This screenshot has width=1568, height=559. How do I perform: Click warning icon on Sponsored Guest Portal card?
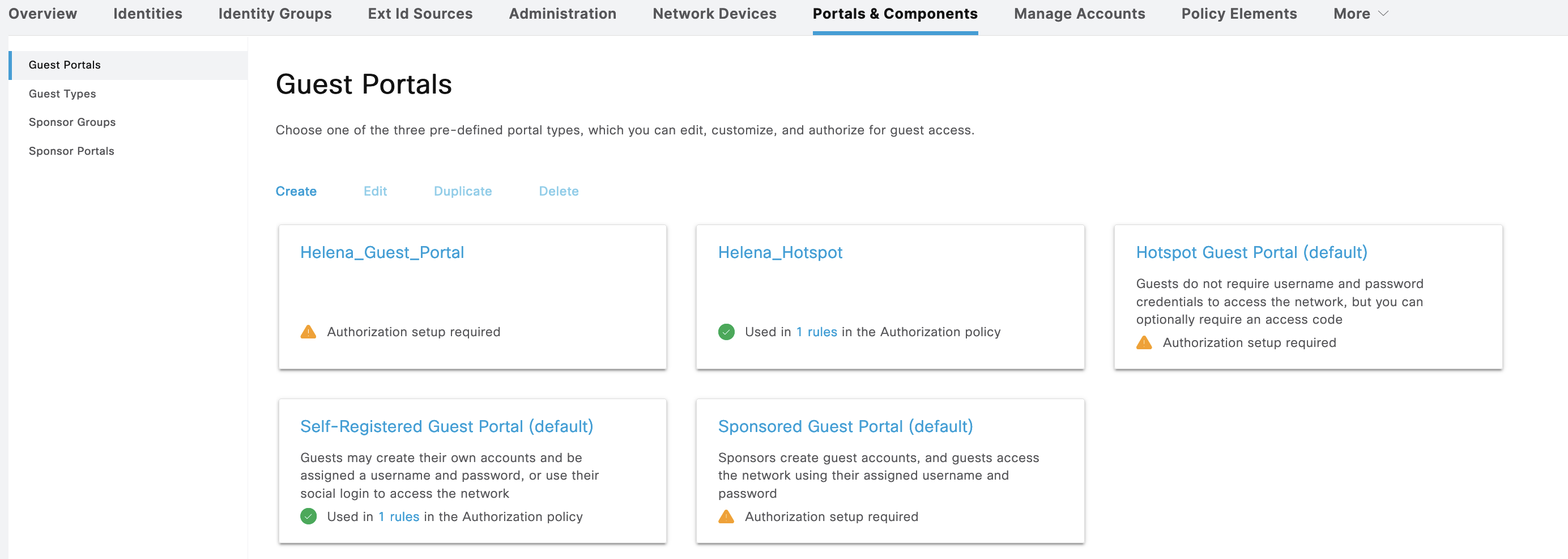coord(726,516)
